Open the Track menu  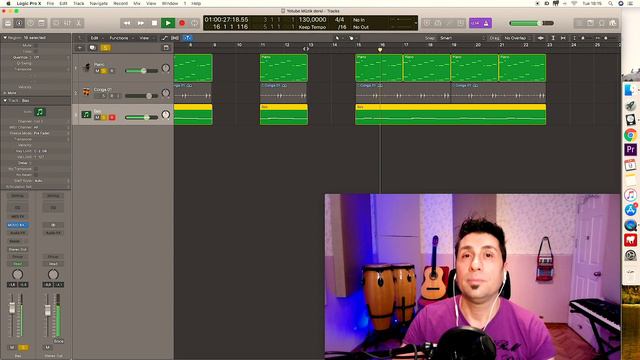click(79, 3)
